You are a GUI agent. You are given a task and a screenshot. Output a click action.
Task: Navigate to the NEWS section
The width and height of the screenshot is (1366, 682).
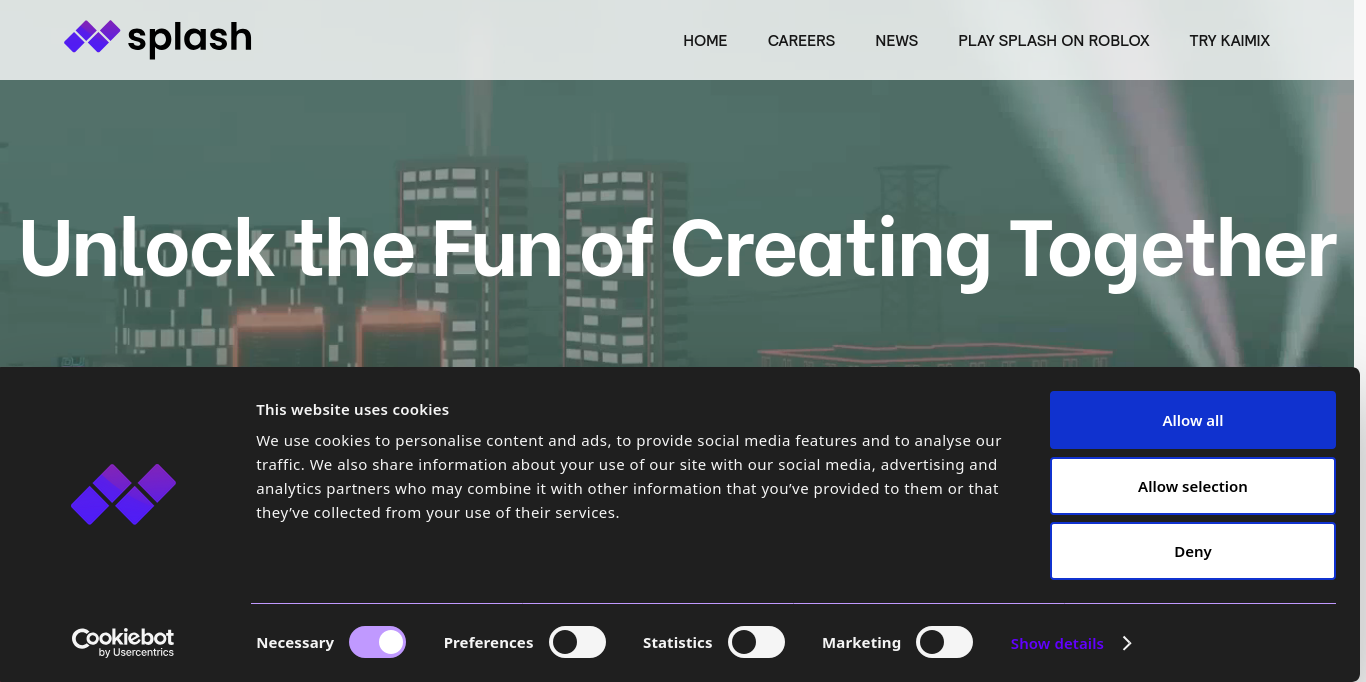click(x=896, y=41)
